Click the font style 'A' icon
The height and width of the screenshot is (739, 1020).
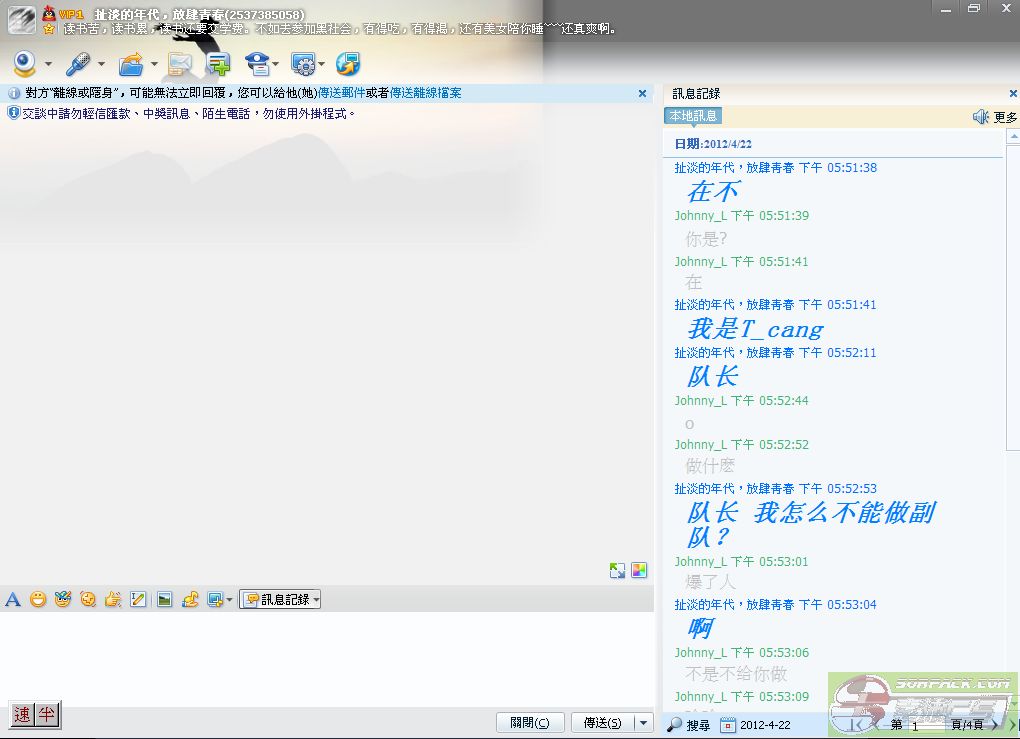pyautogui.click(x=13, y=600)
